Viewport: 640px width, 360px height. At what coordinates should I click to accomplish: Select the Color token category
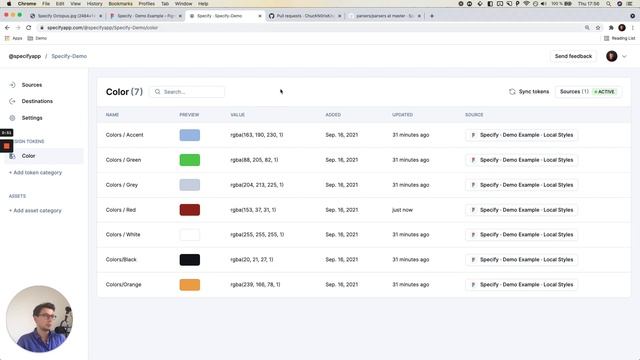[44, 156]
